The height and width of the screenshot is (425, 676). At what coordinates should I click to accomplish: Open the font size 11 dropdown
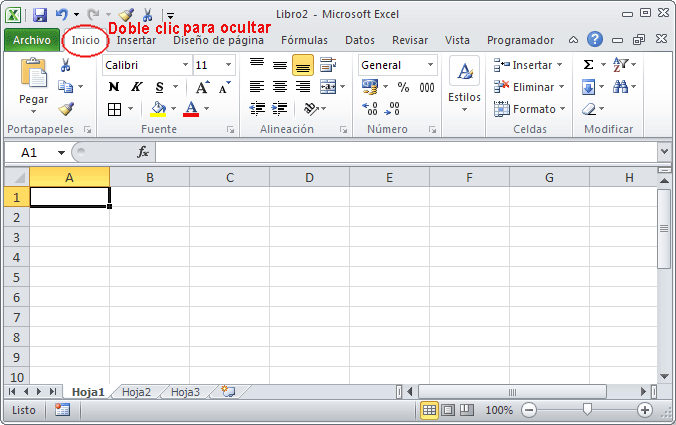(x=228, y=65)
